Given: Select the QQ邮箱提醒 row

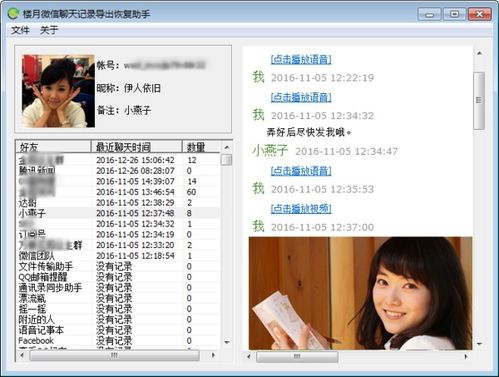Looking at the screenshot, I should [x=118, y=277].
